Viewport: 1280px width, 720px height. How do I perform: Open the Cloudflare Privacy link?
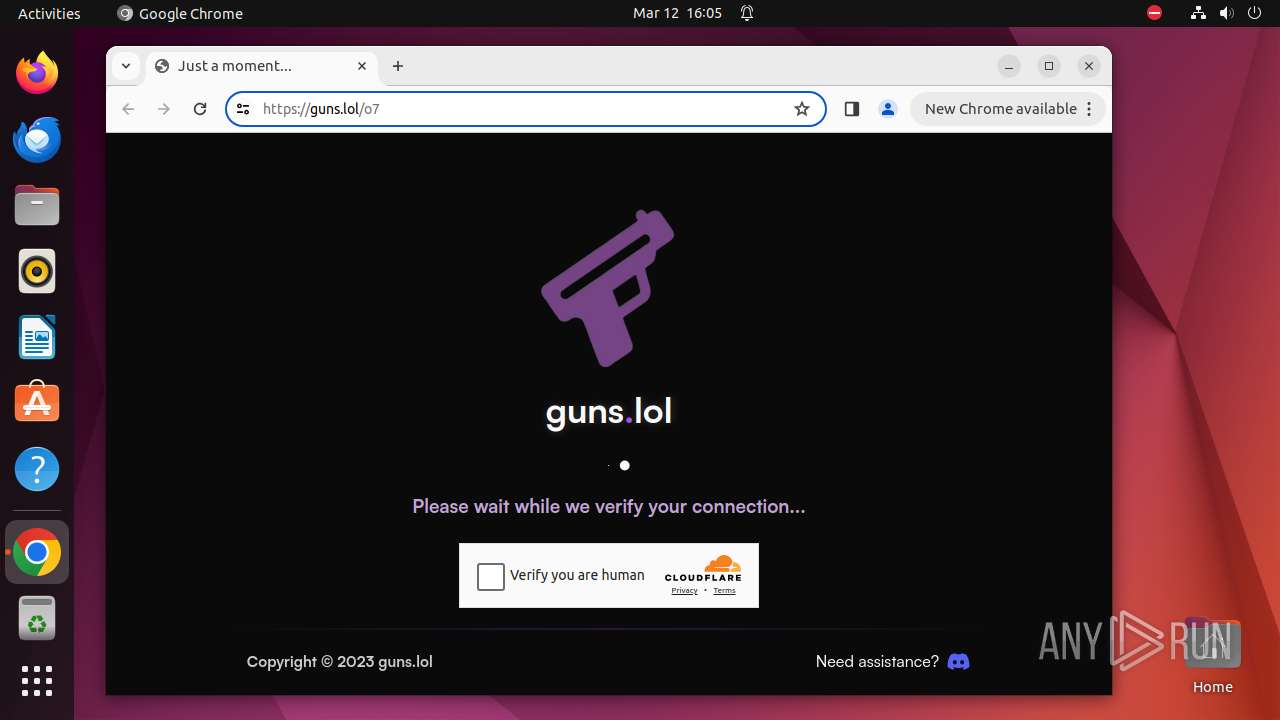tap(684, 591)
